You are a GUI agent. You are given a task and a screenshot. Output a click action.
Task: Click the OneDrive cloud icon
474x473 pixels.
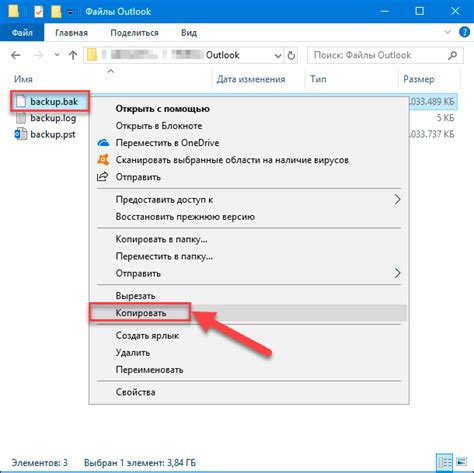click(x=103, y=143)
